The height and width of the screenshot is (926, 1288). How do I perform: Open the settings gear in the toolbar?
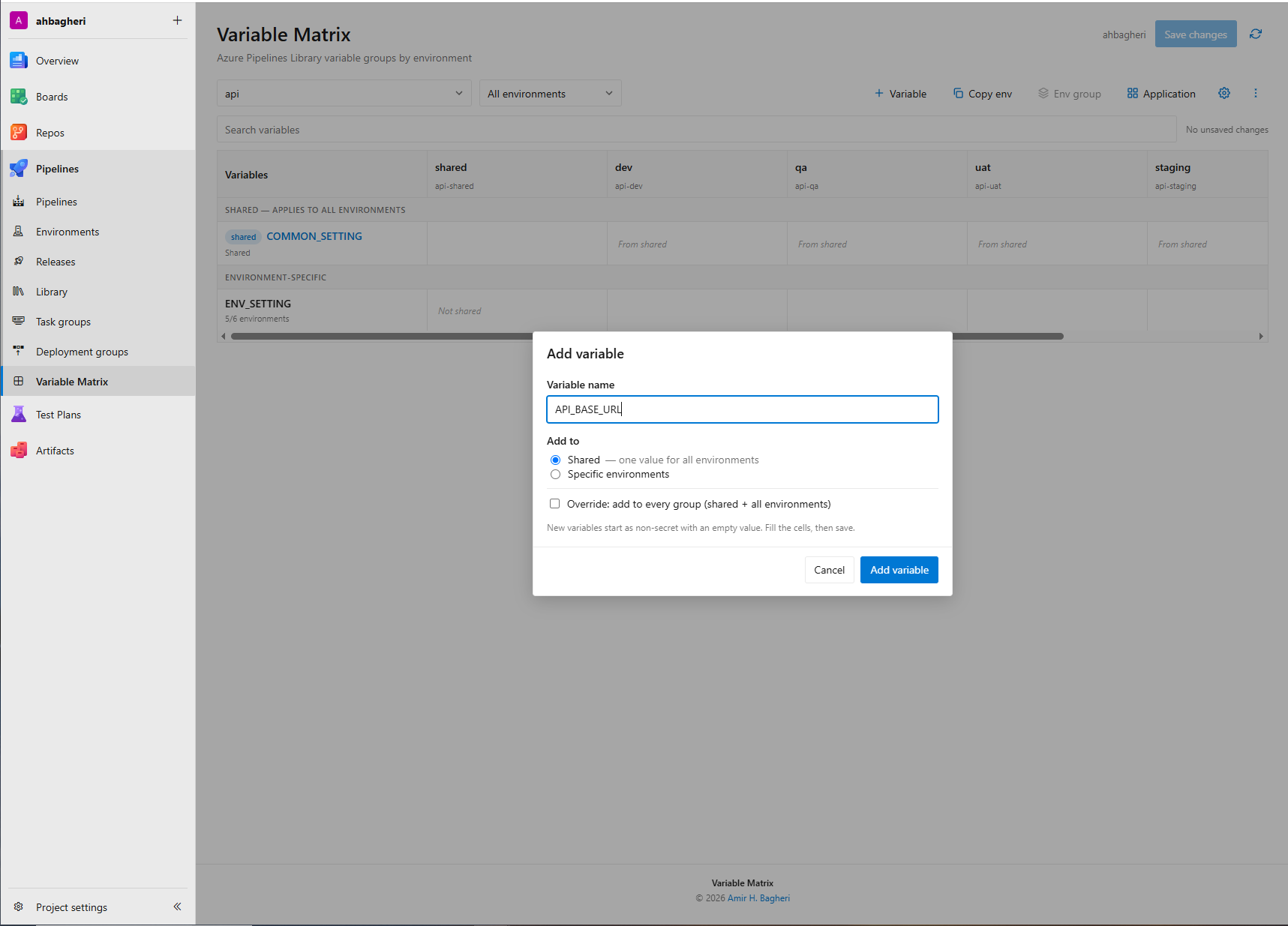(1224, 93)
